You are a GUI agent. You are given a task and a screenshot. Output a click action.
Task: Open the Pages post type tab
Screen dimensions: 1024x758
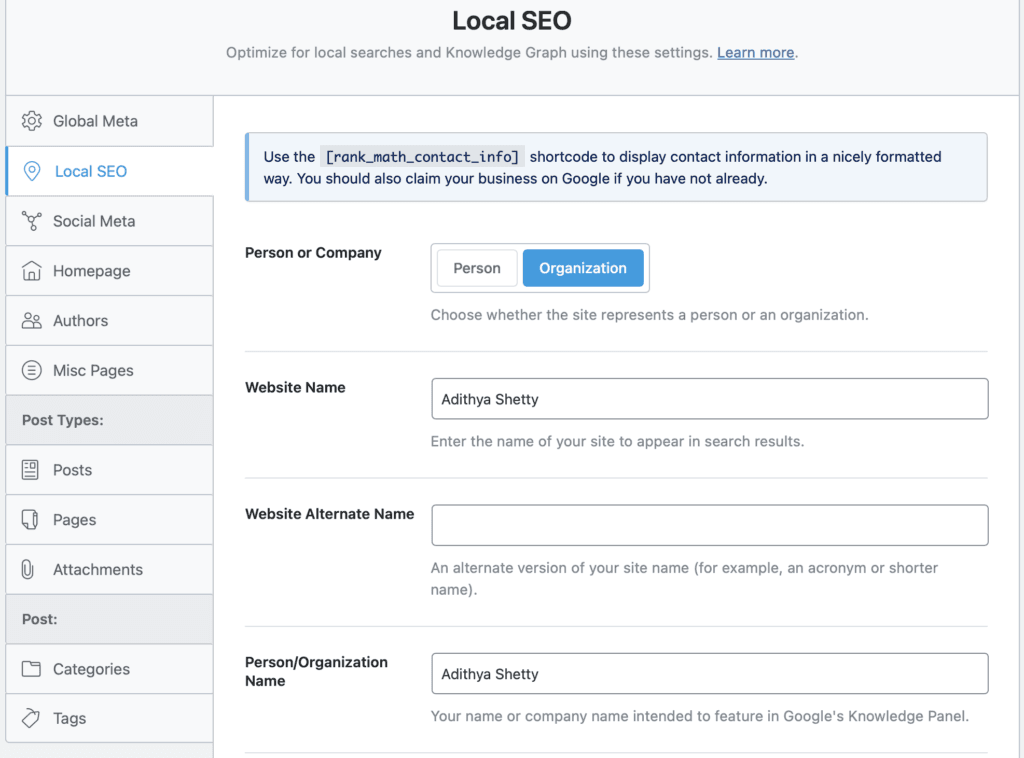tap(110, 520)
